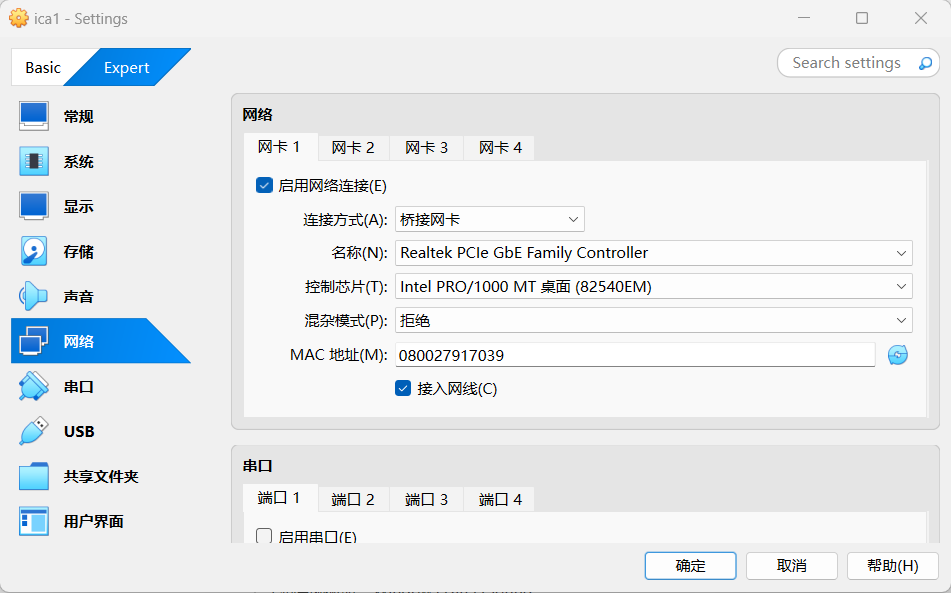Image resolution: width=951 pixels, height=593 pixels.
Task: Select the 显示 sidebar label
Action: coord(79,206)
